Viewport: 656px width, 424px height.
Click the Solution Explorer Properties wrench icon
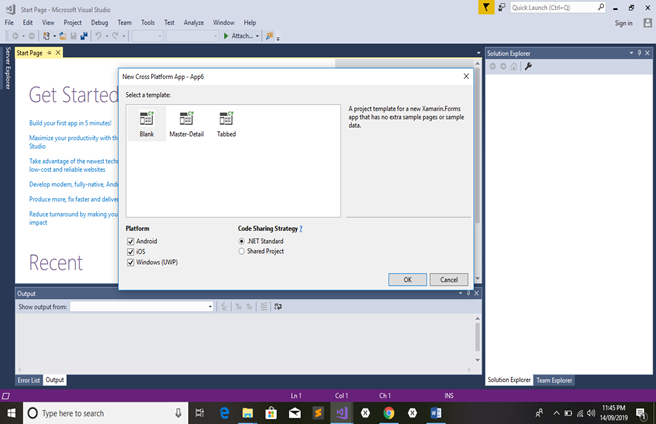528,66
